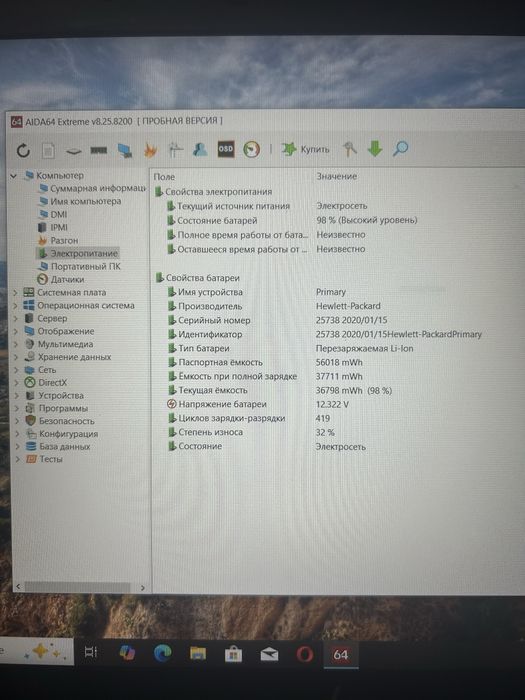Click the green download update arrow
The image size is (525, 700).
click(x=375, y=149)
